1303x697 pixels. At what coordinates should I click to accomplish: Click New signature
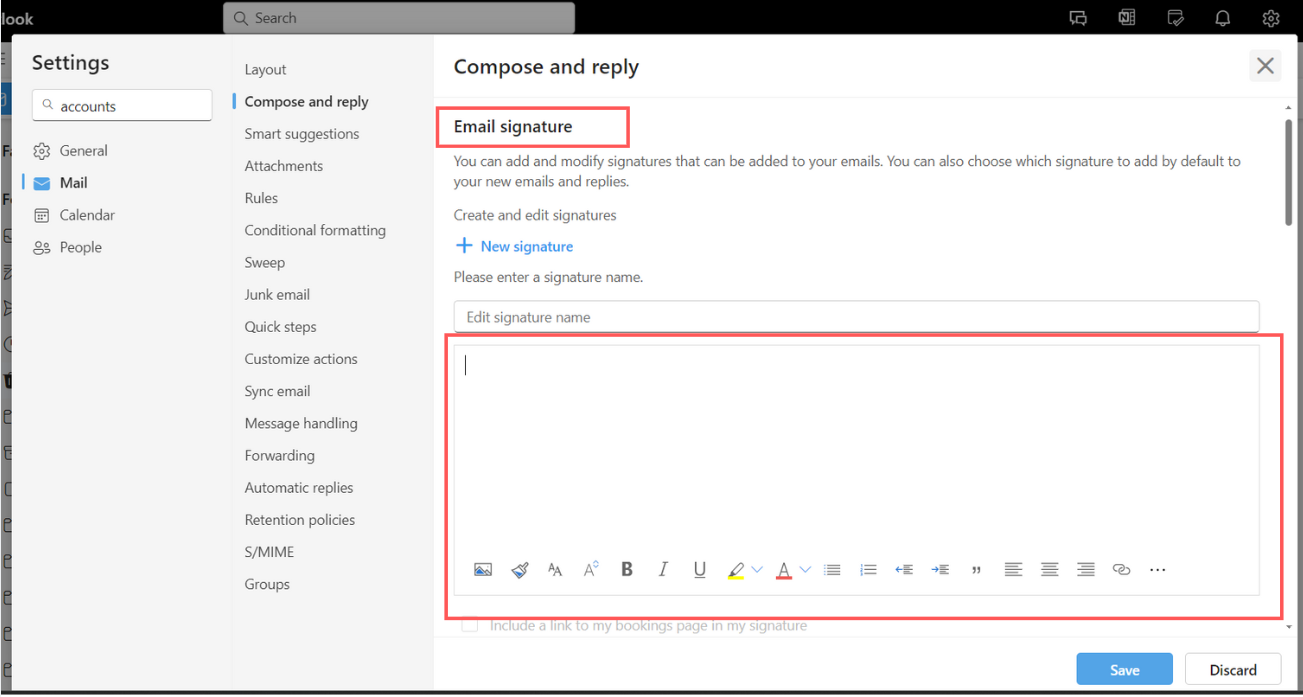[x=515, y=246]
